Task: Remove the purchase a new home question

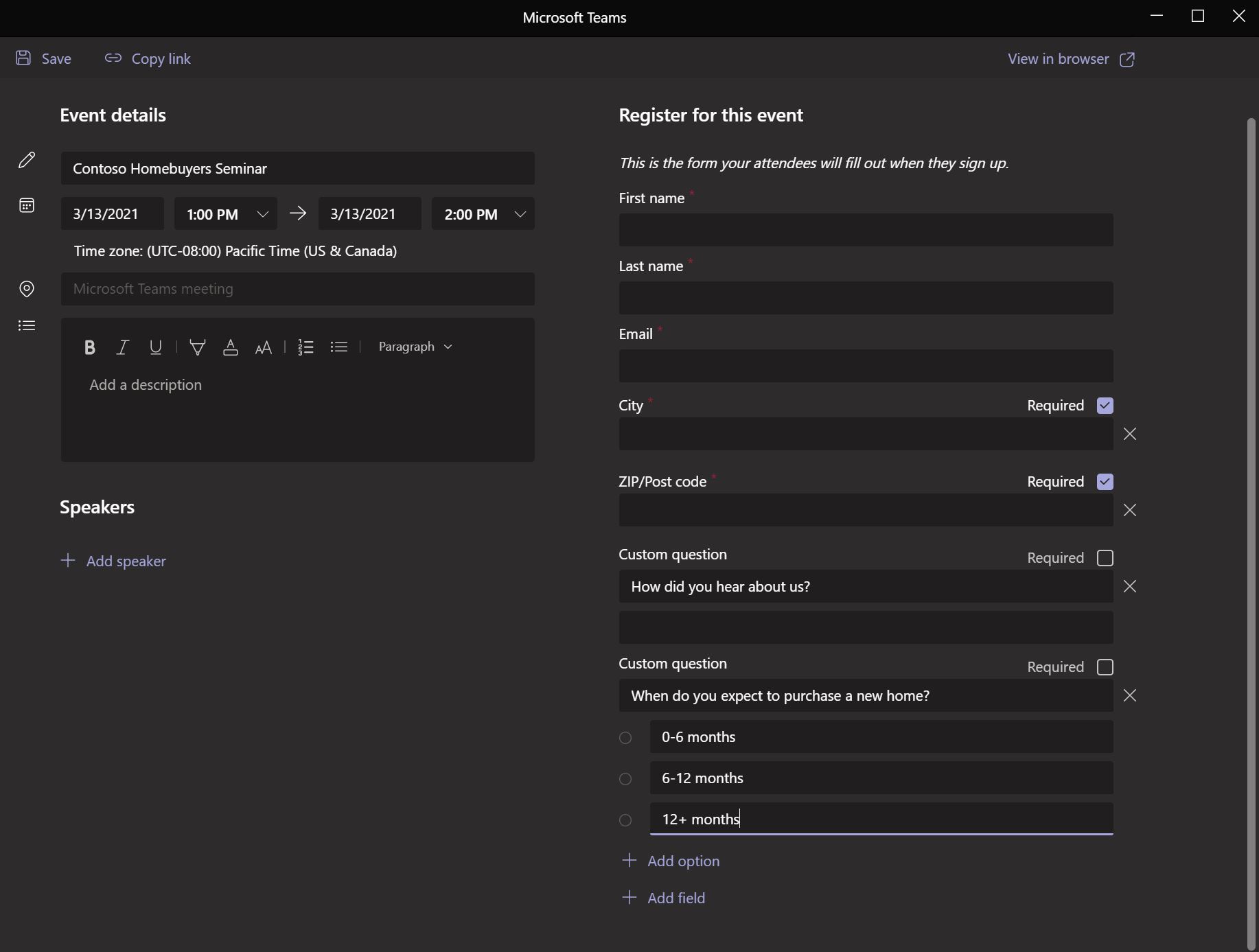Action: pos(1130,695)
